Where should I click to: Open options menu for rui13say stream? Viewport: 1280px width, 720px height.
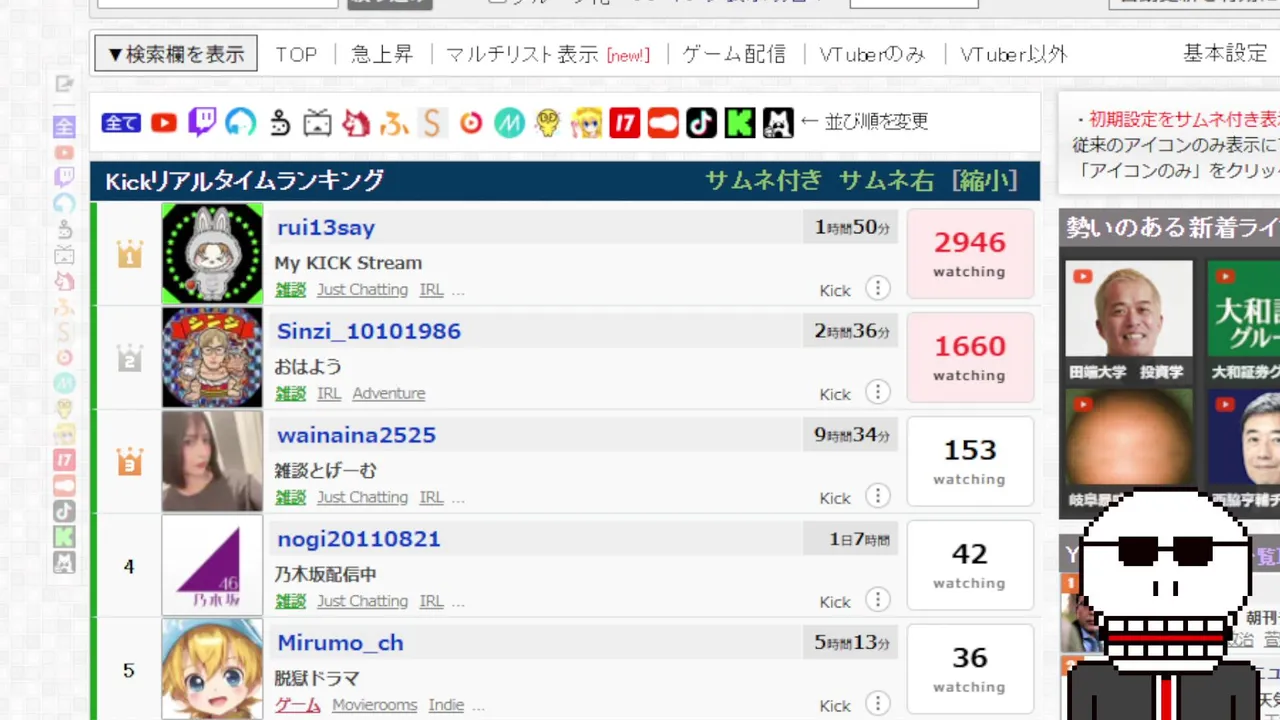point(877,289)
